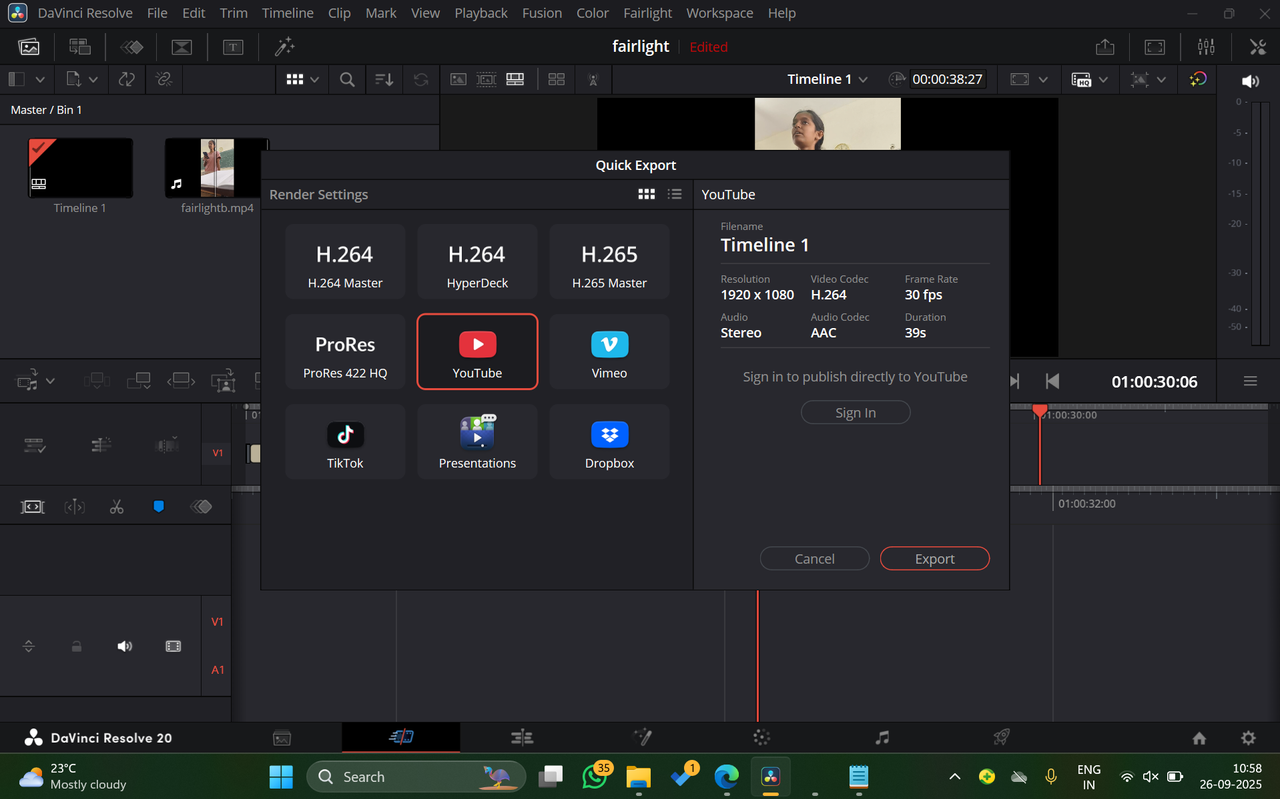Toggle the track lock icon
Screen dimensions: 1280x799
point(76,646)
